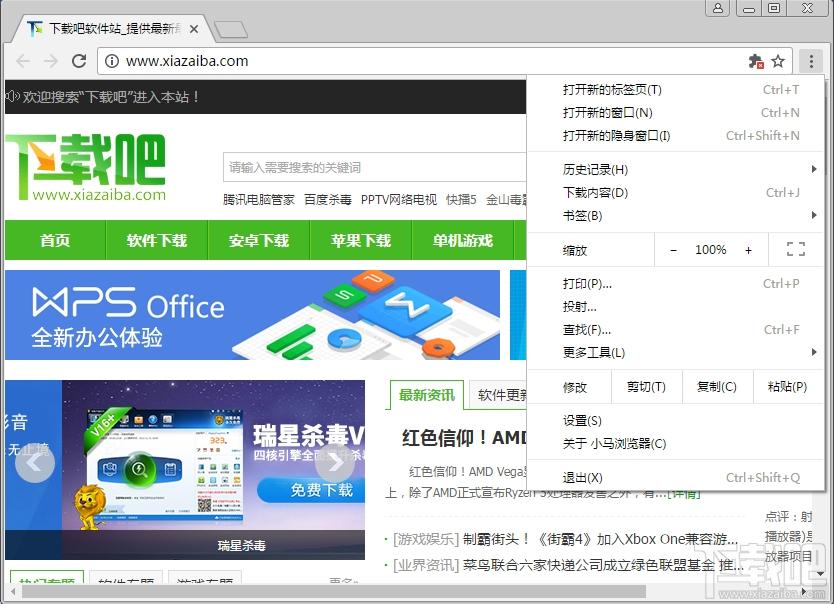Screen dimensions: 834x604
Task: Choose 打印(P)... from the menu
Action: [675, 283]
